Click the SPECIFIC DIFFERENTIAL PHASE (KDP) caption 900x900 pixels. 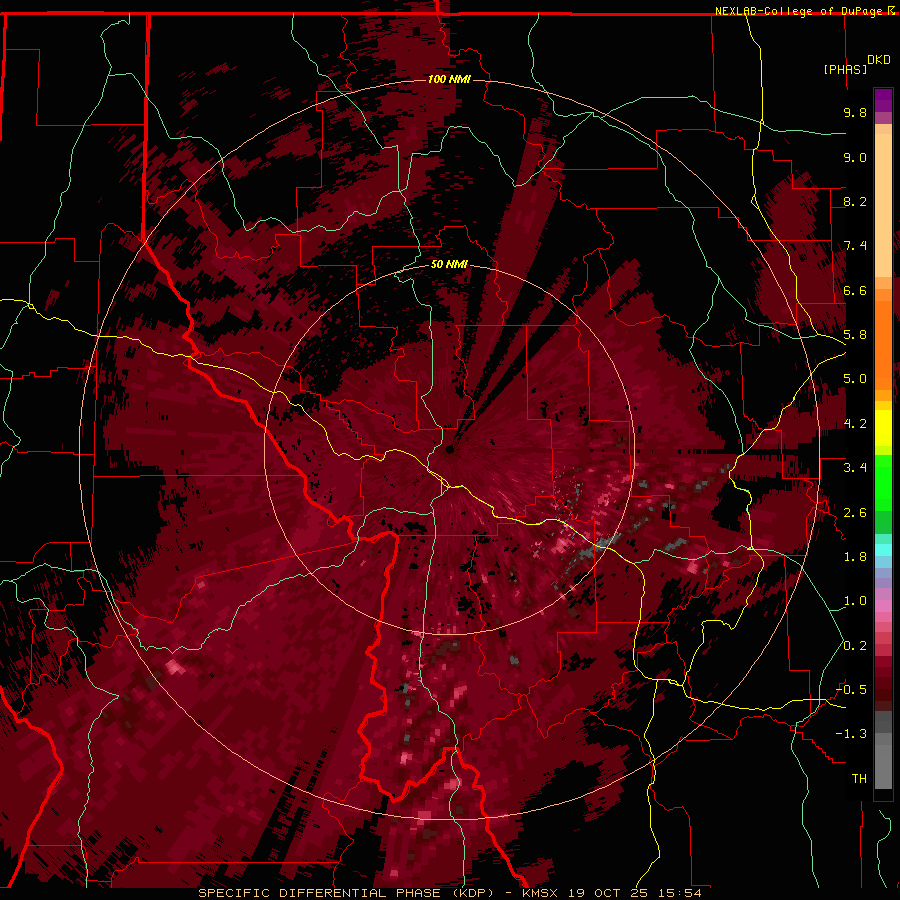(x=346, y=893)
